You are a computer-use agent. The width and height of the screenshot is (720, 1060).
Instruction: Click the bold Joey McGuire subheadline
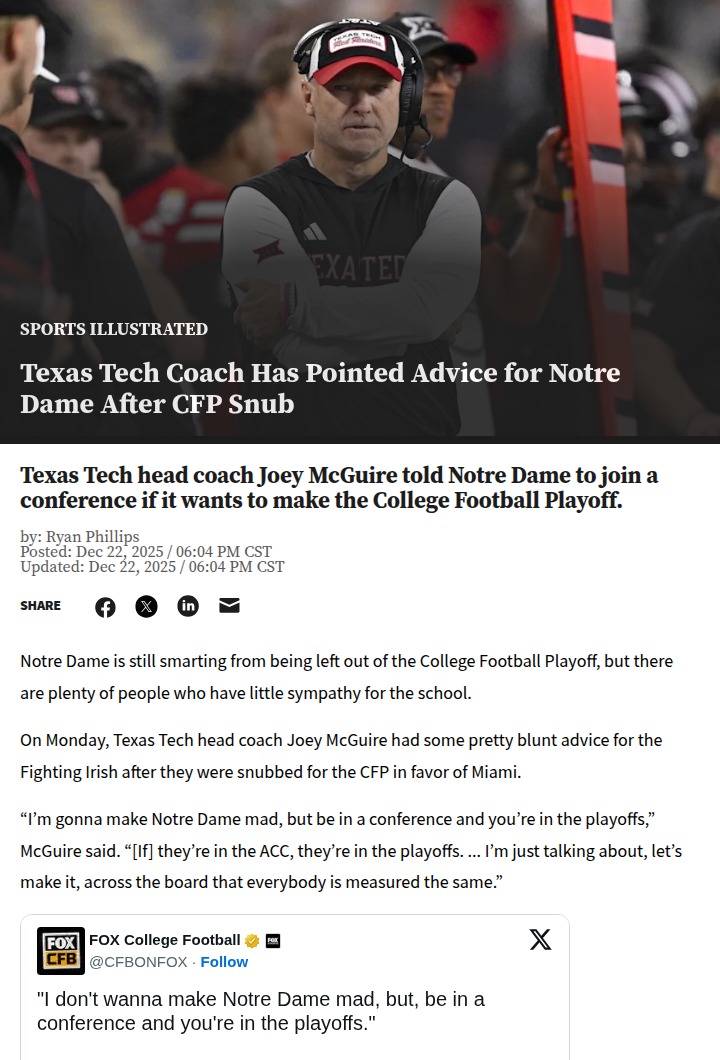(339, 488)
